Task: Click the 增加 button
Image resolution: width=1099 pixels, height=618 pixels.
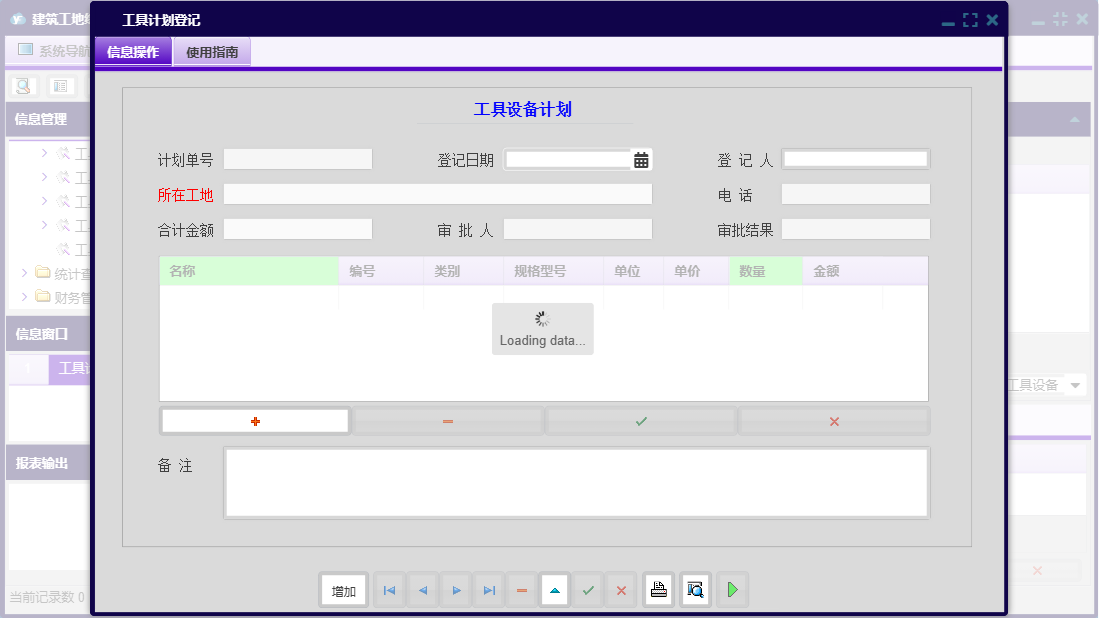Action: [343, 590]
